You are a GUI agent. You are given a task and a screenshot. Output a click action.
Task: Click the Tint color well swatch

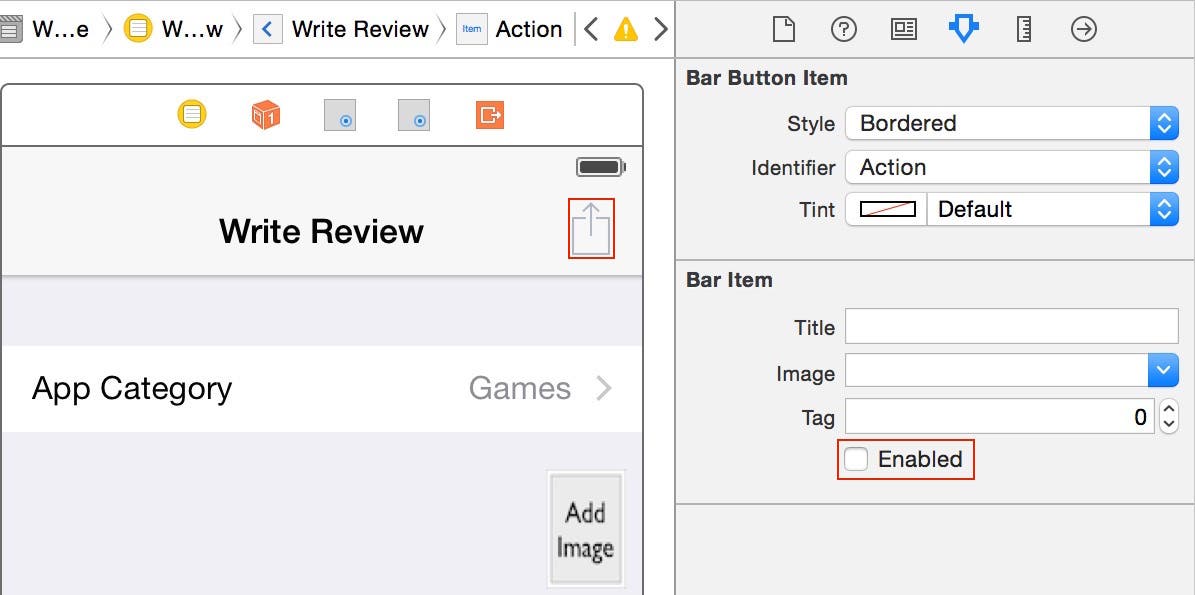pos(887,209)
